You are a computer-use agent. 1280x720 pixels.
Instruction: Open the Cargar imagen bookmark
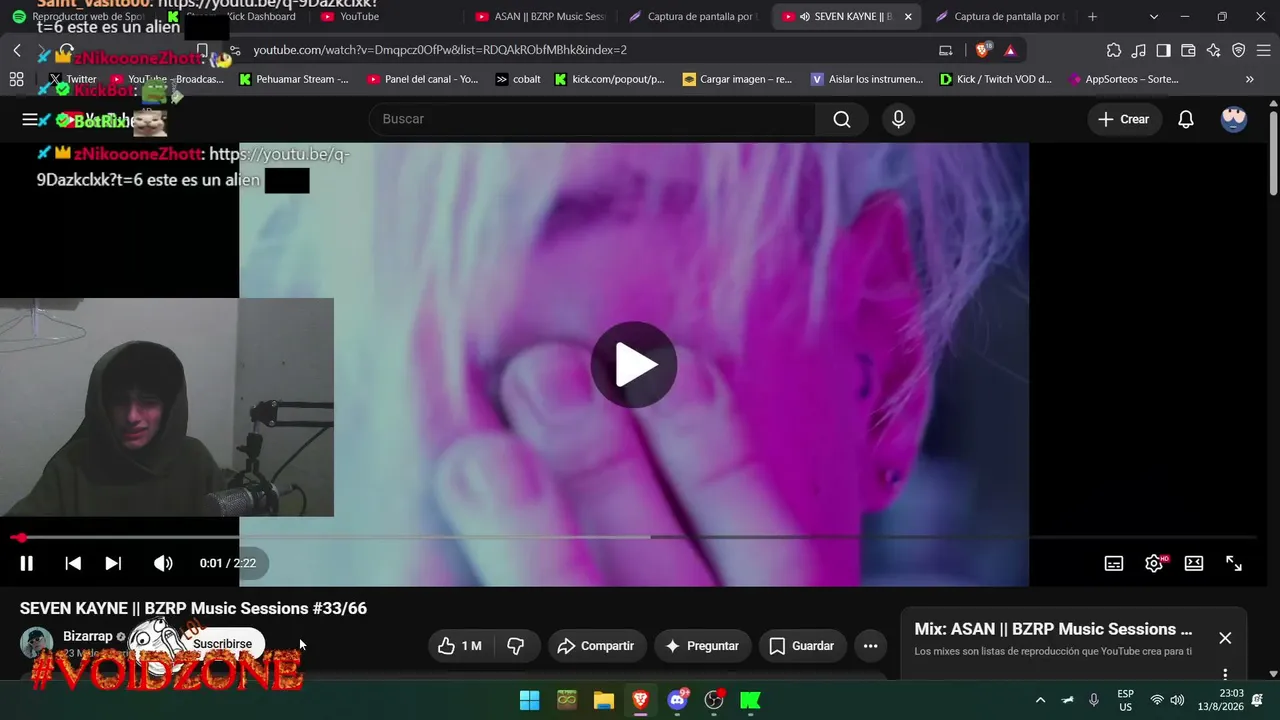(x=738, y=79)
